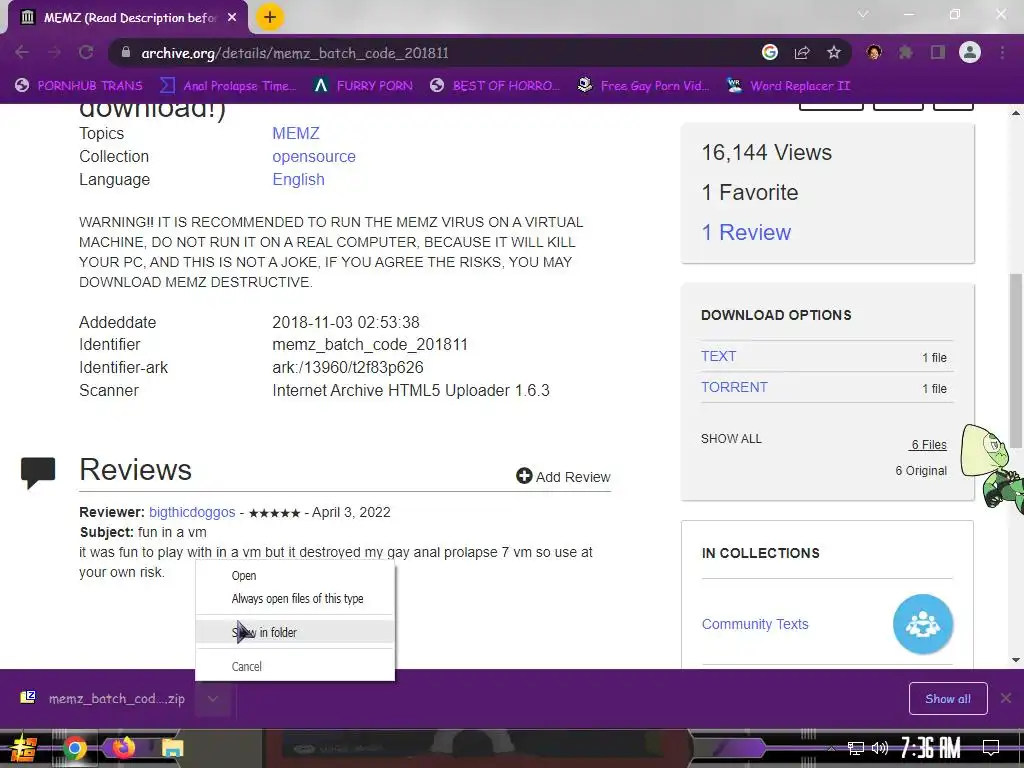Open the notification center icon
The width and height of the screenshot is (1024, 768).
[x=991, y=748]
